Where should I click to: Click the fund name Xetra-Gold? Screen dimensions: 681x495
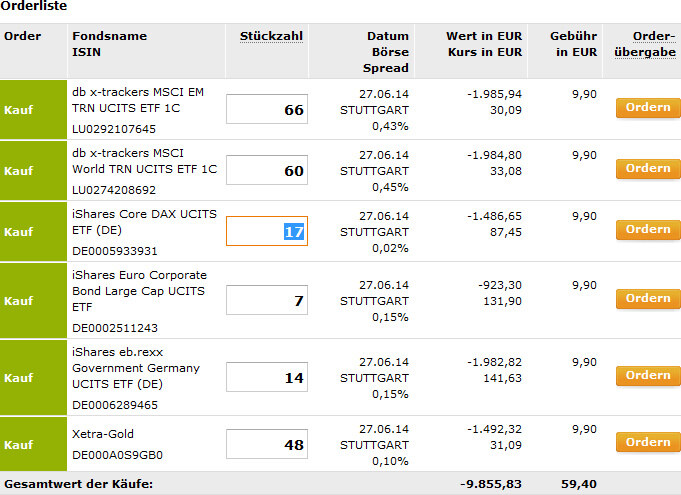point(103,434)
